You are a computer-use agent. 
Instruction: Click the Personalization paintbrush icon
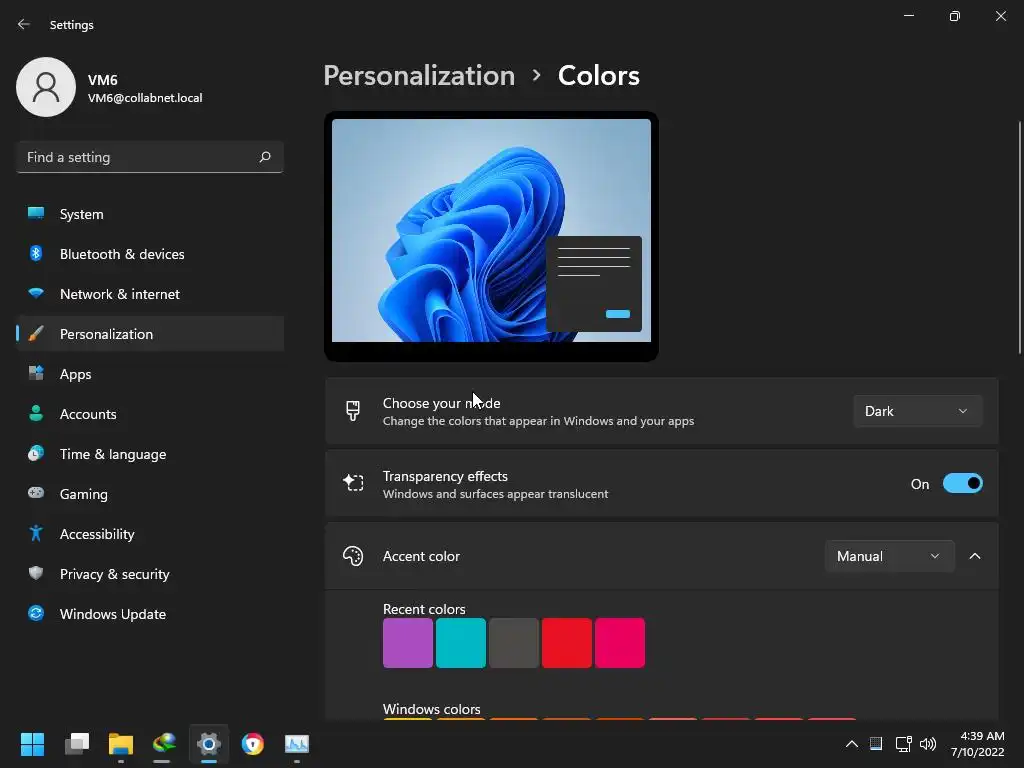click(x=36, y=334)
